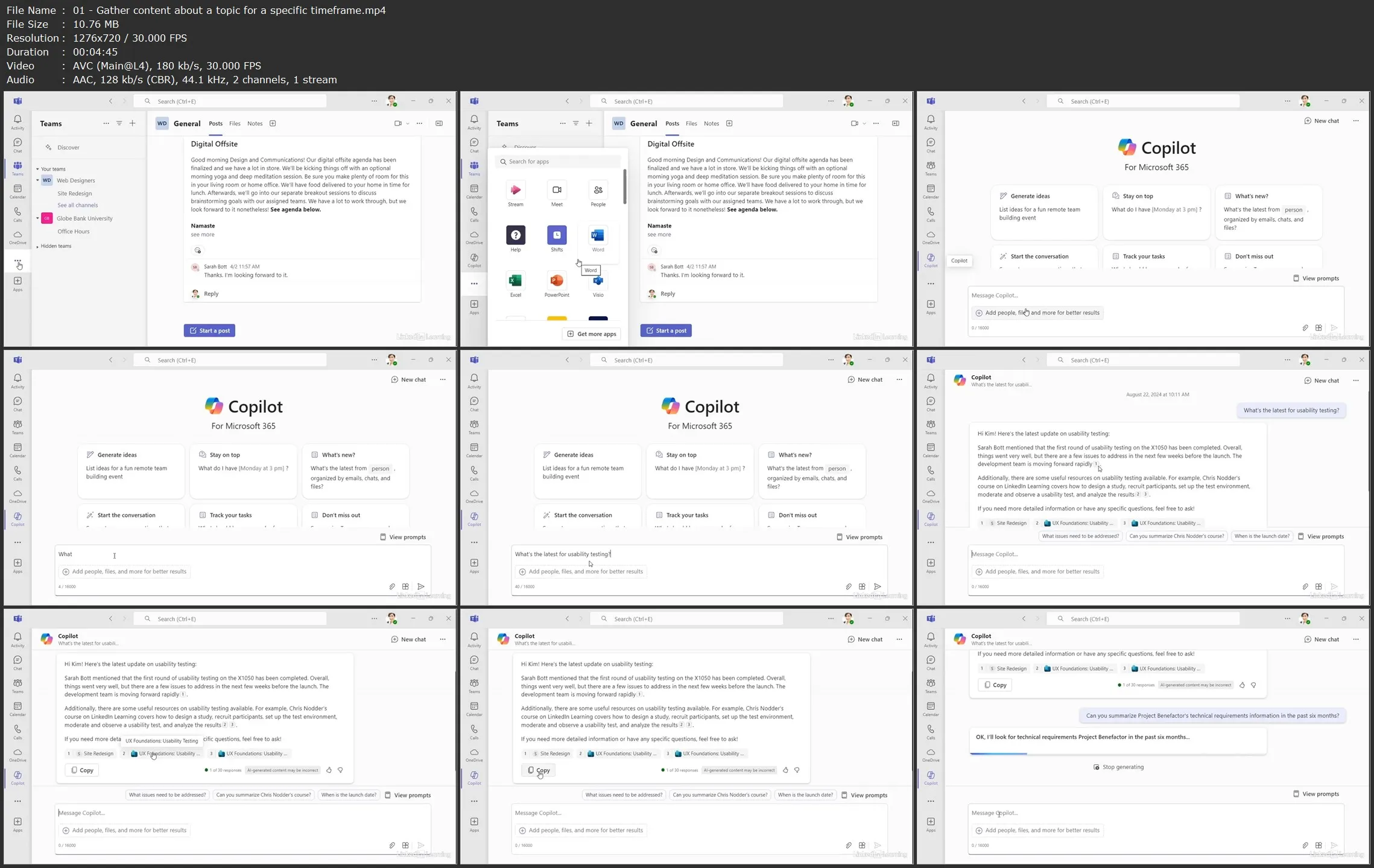The width and height of the screenshot is (1374, 868).
Task: Toggle thumbs up in the Stop generating frame
Action: point(1242,685)
